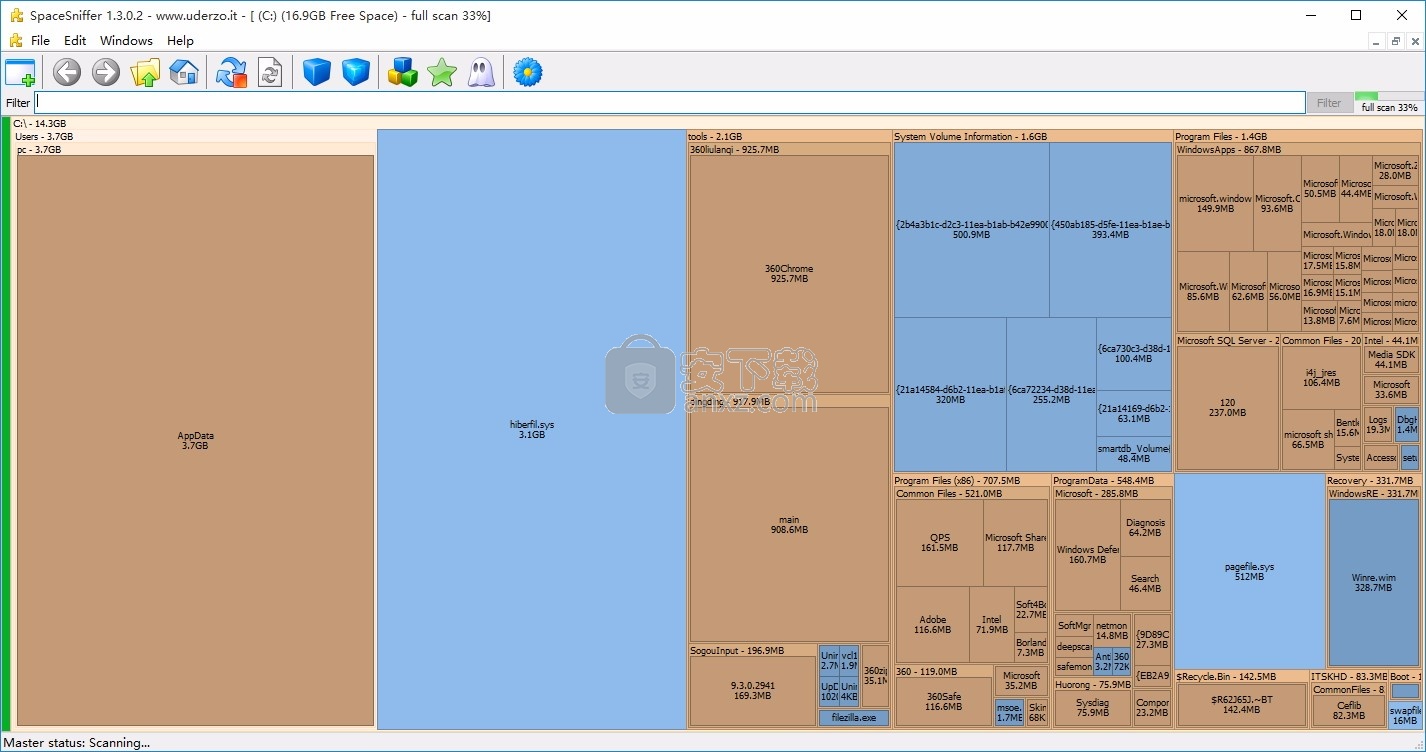Close the inner scan window

(1413, 41)
